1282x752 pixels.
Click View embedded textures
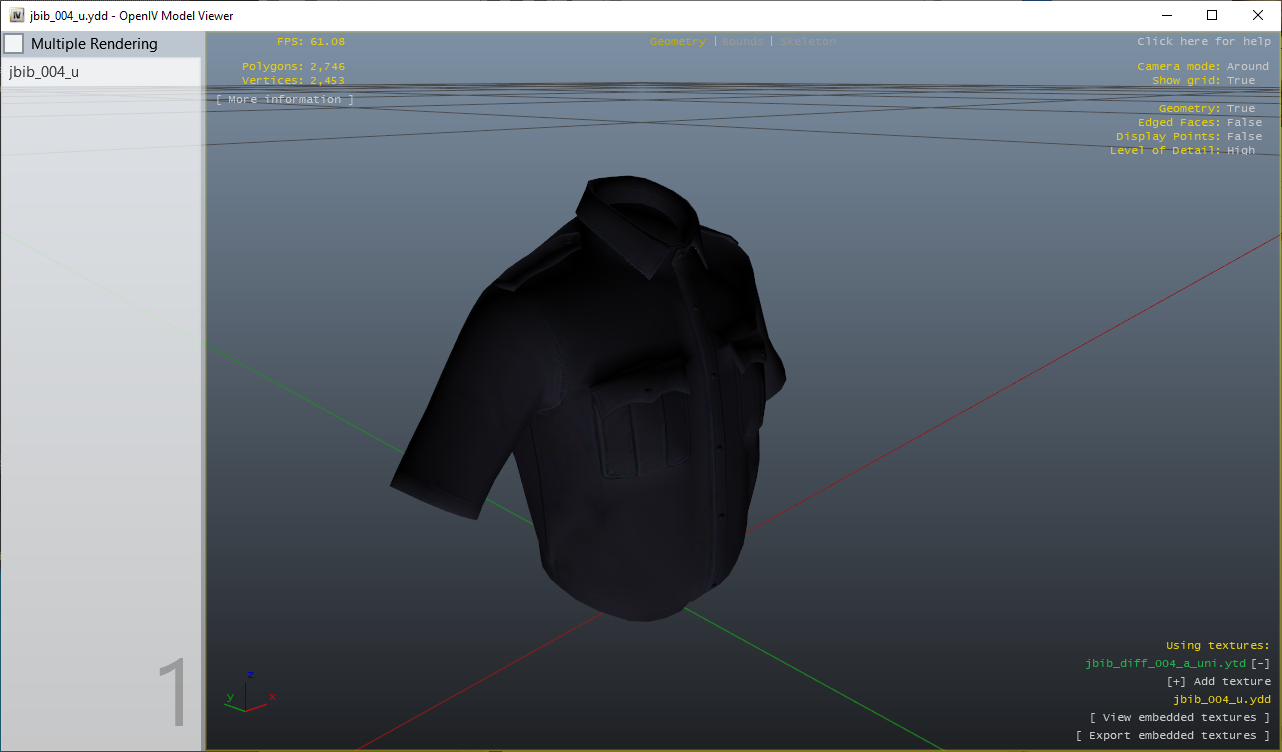pyautogui.click(x=1180, y=717)
